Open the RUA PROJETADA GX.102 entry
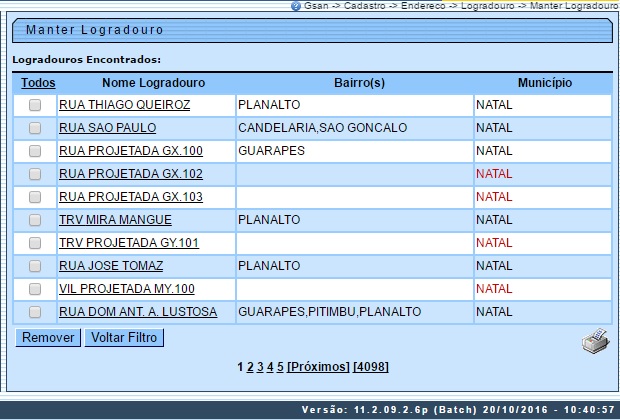The width and height of the screenshot is (620, 420). point(131,174)
